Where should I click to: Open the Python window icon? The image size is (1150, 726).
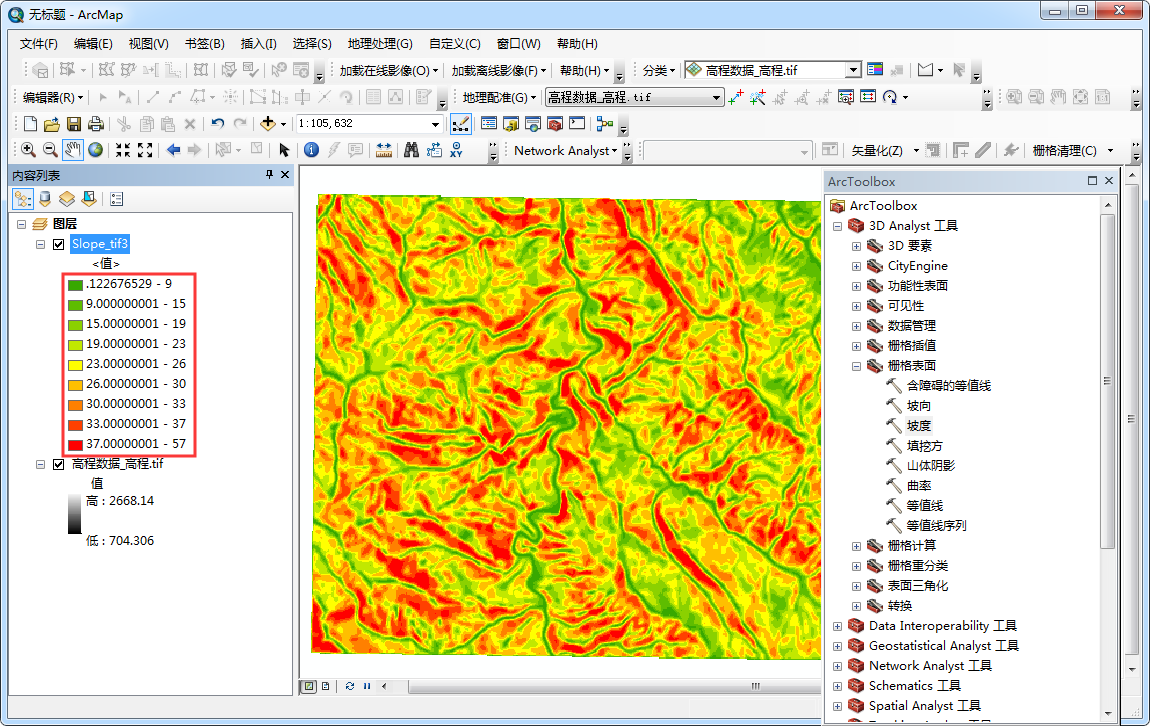click(577, 124)
